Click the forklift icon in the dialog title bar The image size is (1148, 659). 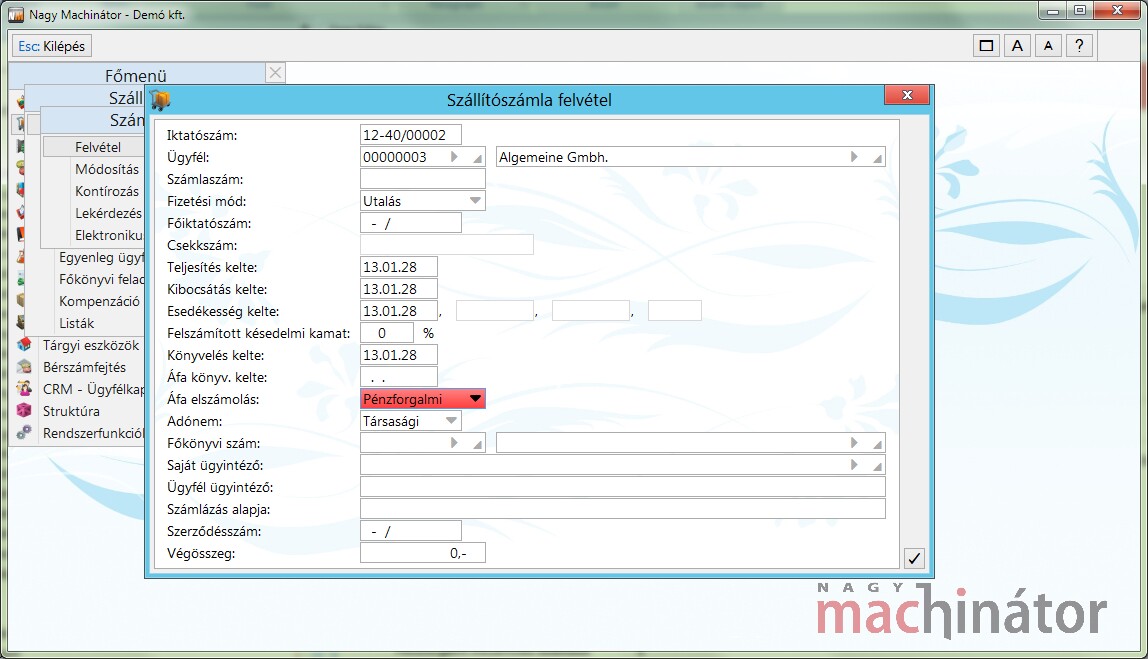coord(160,100)
